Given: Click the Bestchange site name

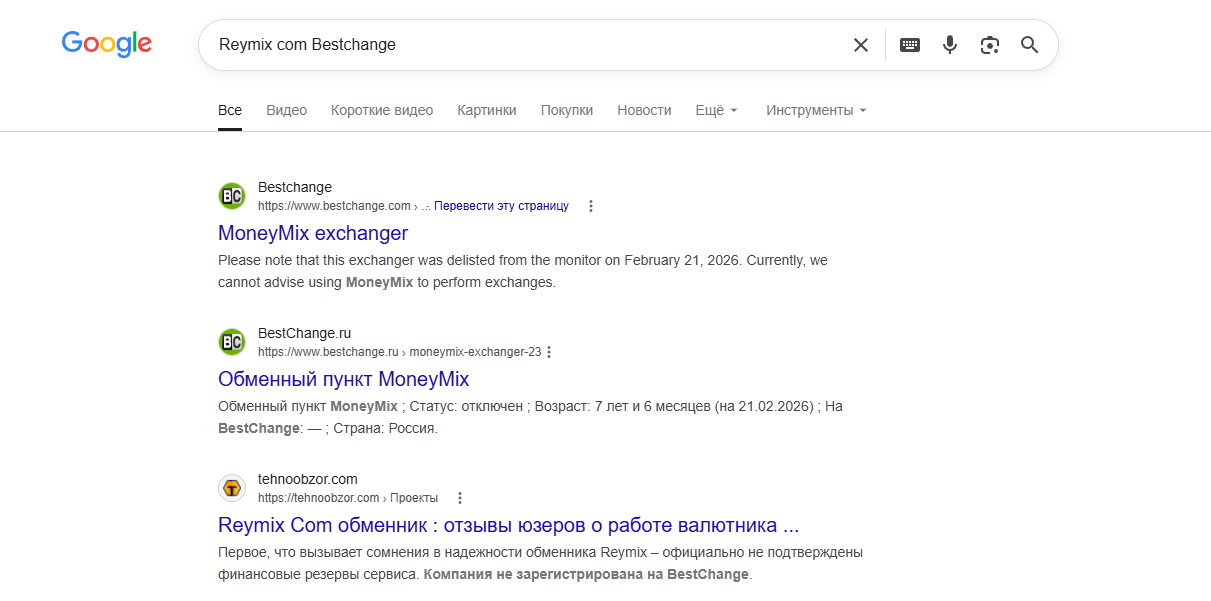Looking at the screenshot, I should coord(295,187).
